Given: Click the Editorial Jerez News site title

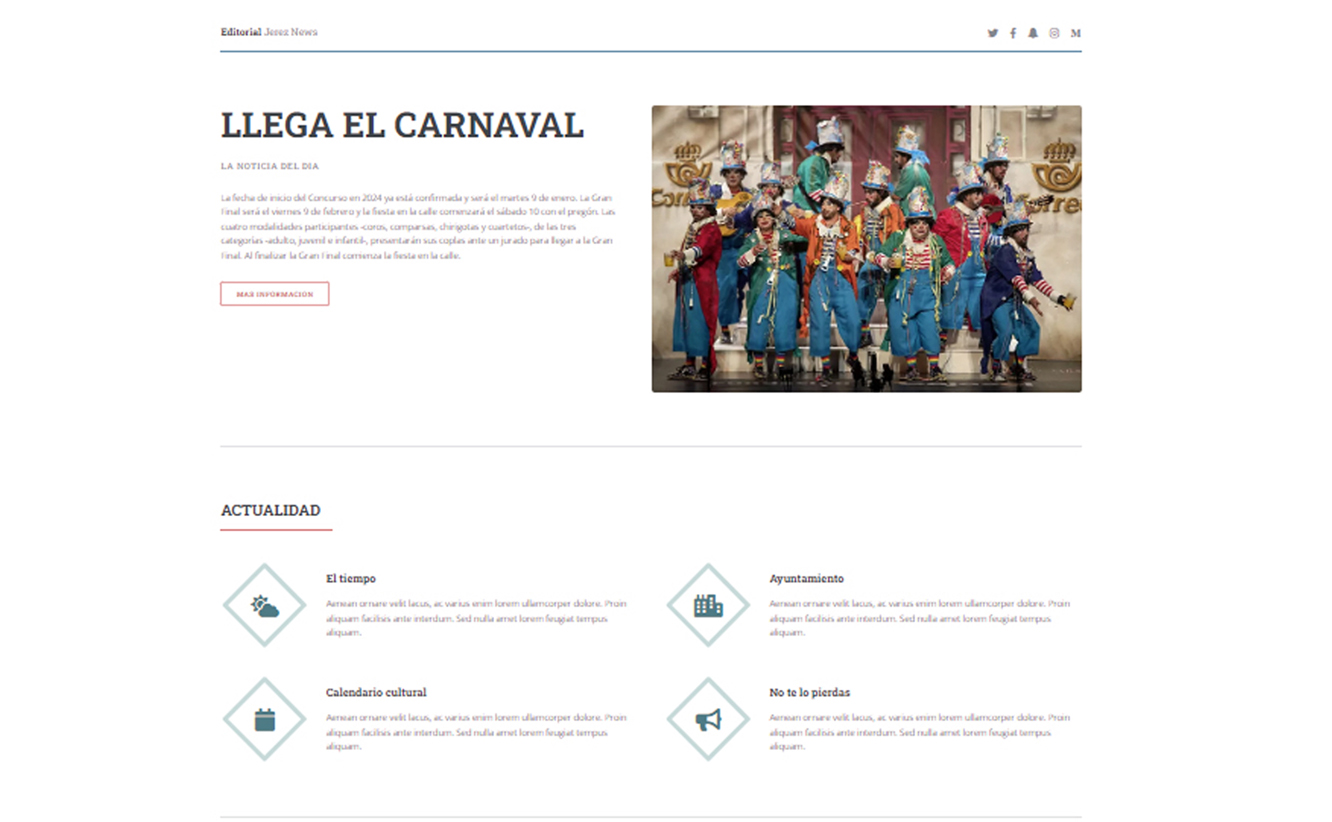Looking at the screenshot, I should coord(269,32).
